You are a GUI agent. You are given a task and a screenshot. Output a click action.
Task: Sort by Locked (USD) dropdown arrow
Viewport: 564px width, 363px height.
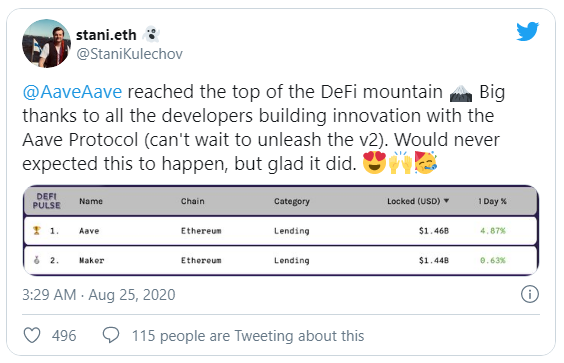[x=446, y=200]
